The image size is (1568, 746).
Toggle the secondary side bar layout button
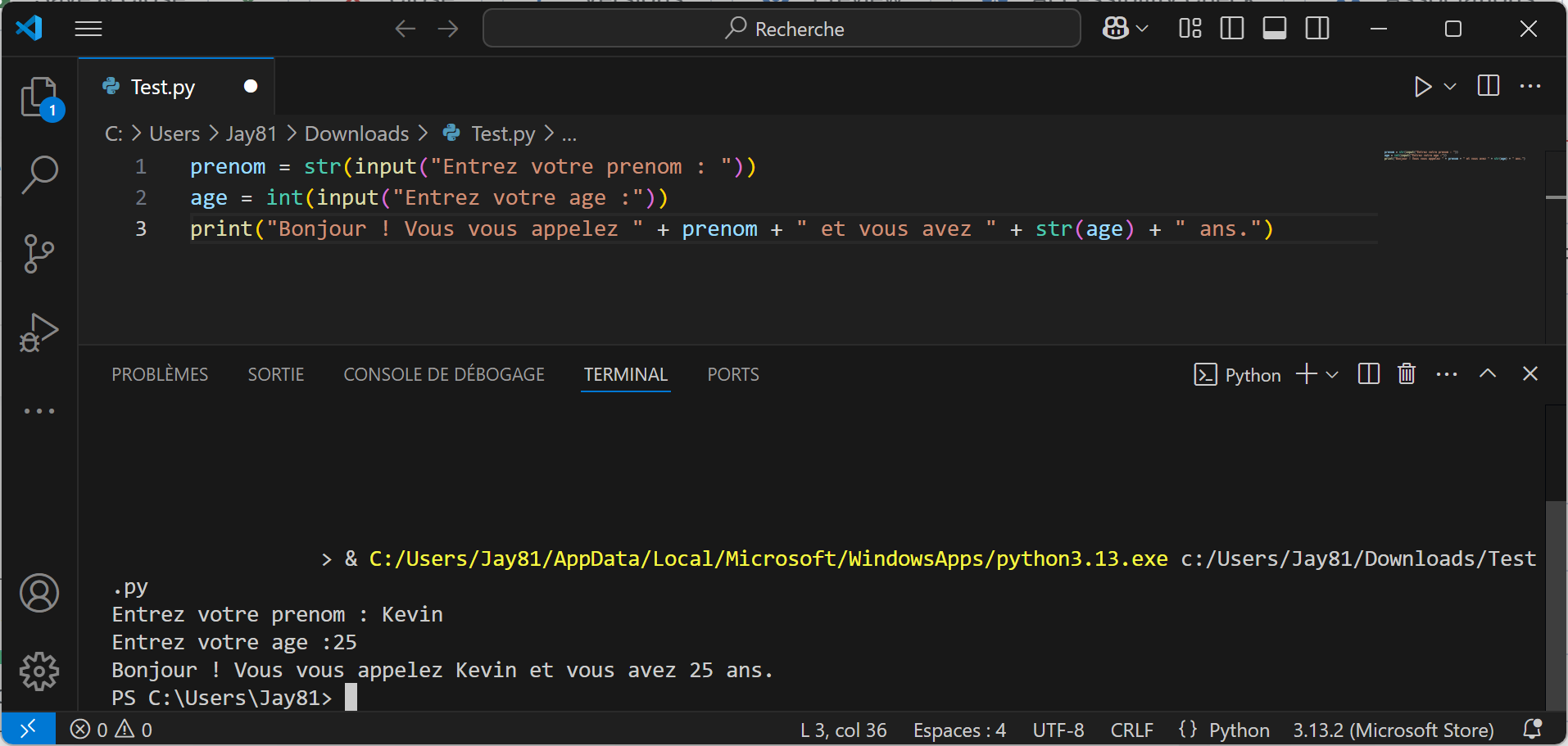click(x=1317, y=29)
